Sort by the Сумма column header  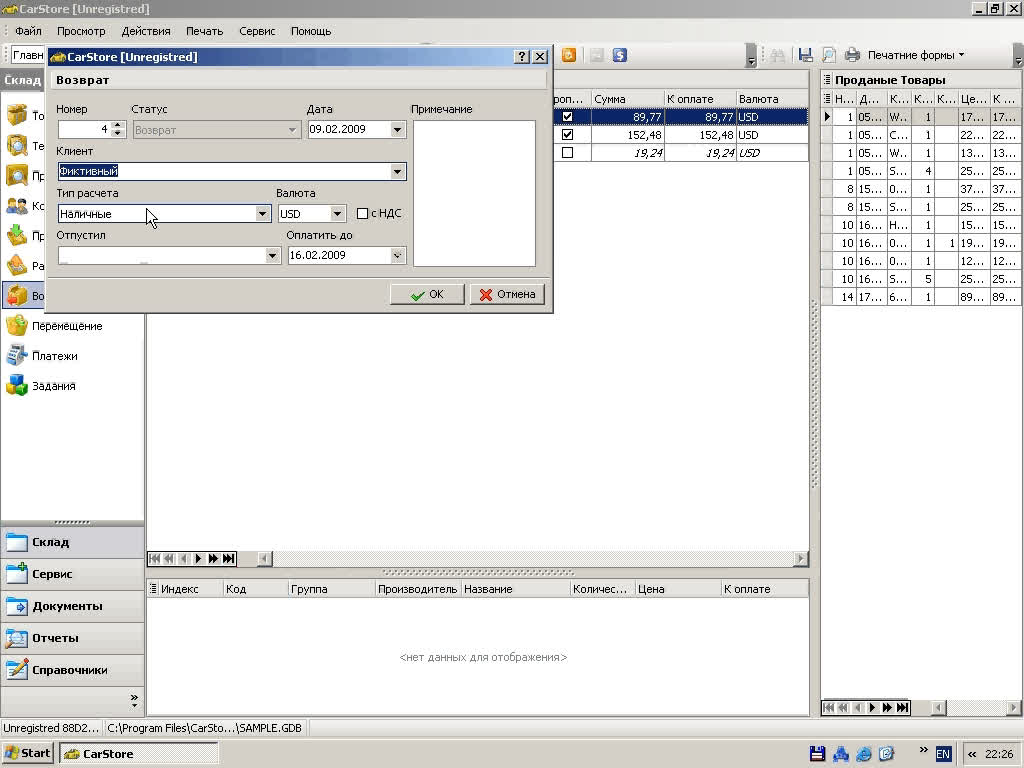coord(627,99)
